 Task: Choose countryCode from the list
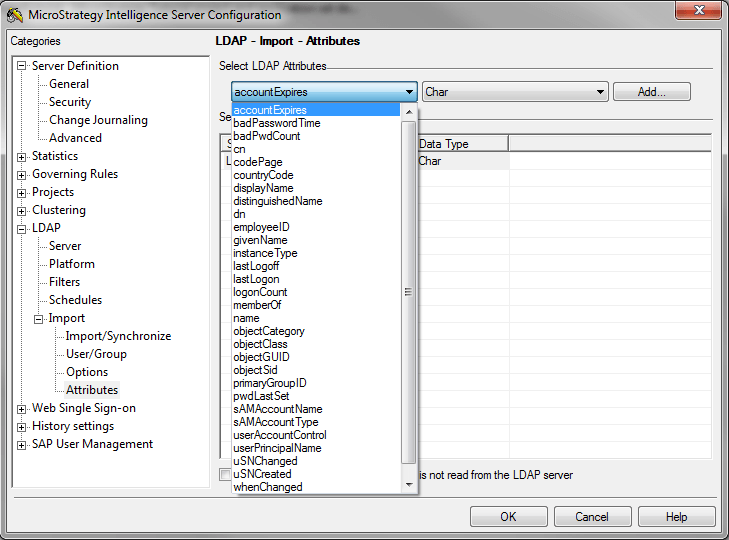pos(316,175)
